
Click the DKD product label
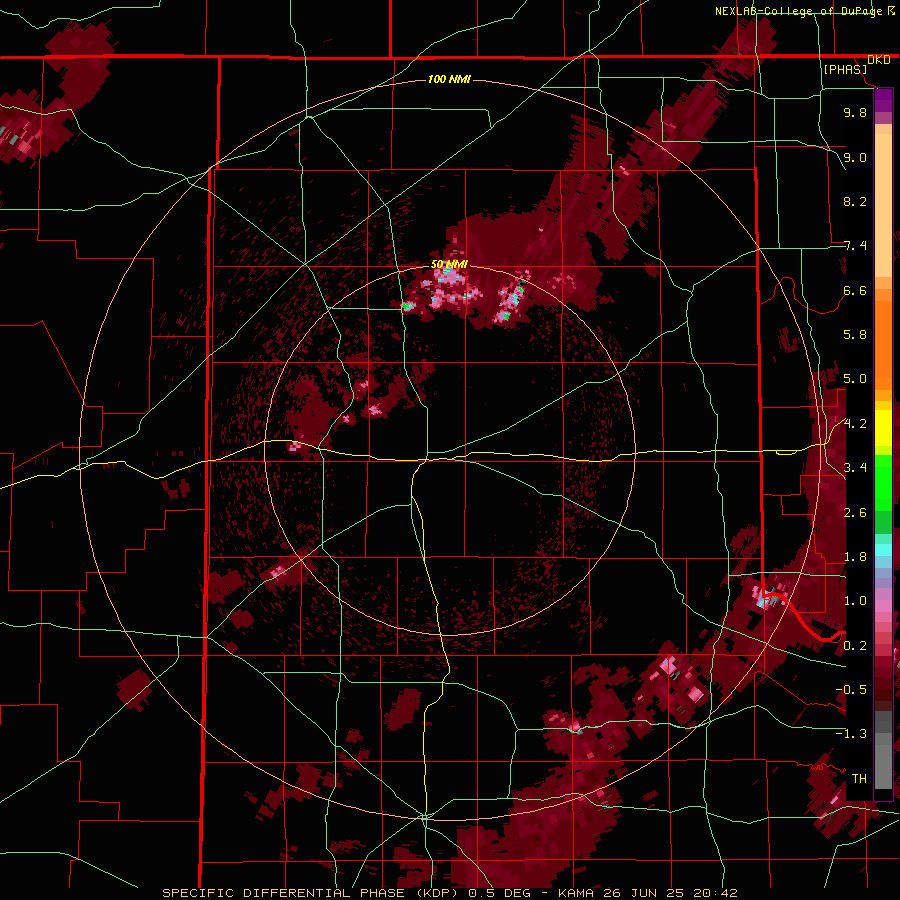coord(878,60)
